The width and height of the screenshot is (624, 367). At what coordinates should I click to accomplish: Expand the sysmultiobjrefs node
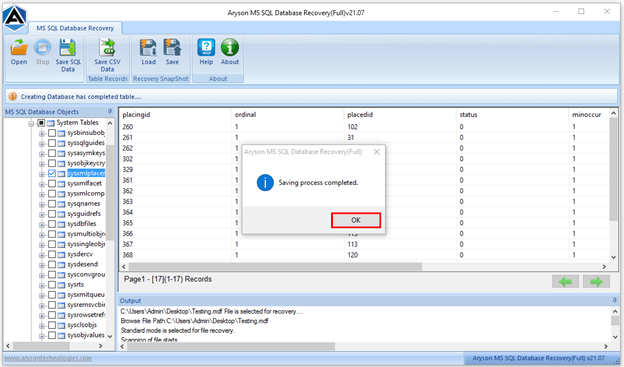tap(42, 235)
